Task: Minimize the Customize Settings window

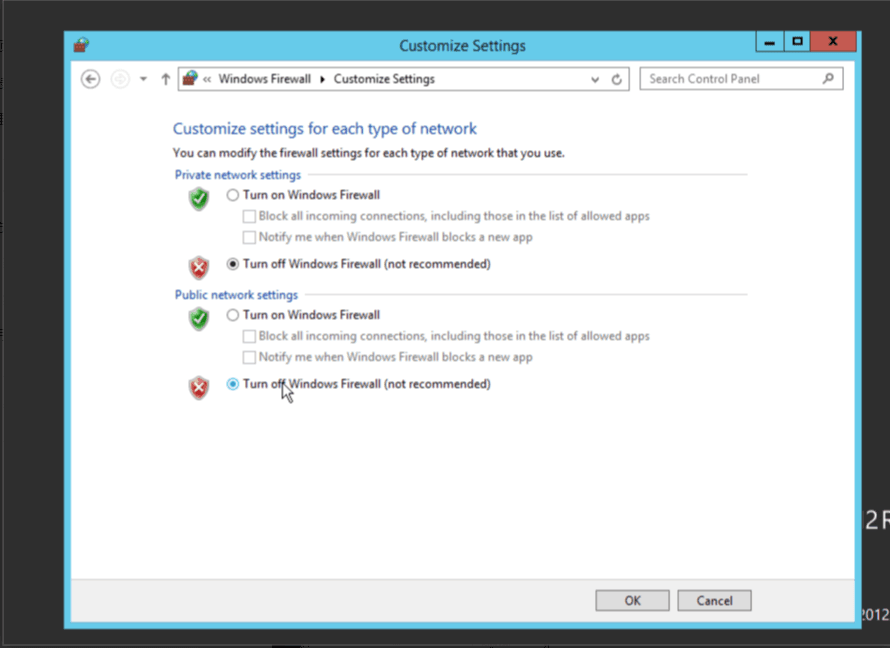Action: point(770,41)
